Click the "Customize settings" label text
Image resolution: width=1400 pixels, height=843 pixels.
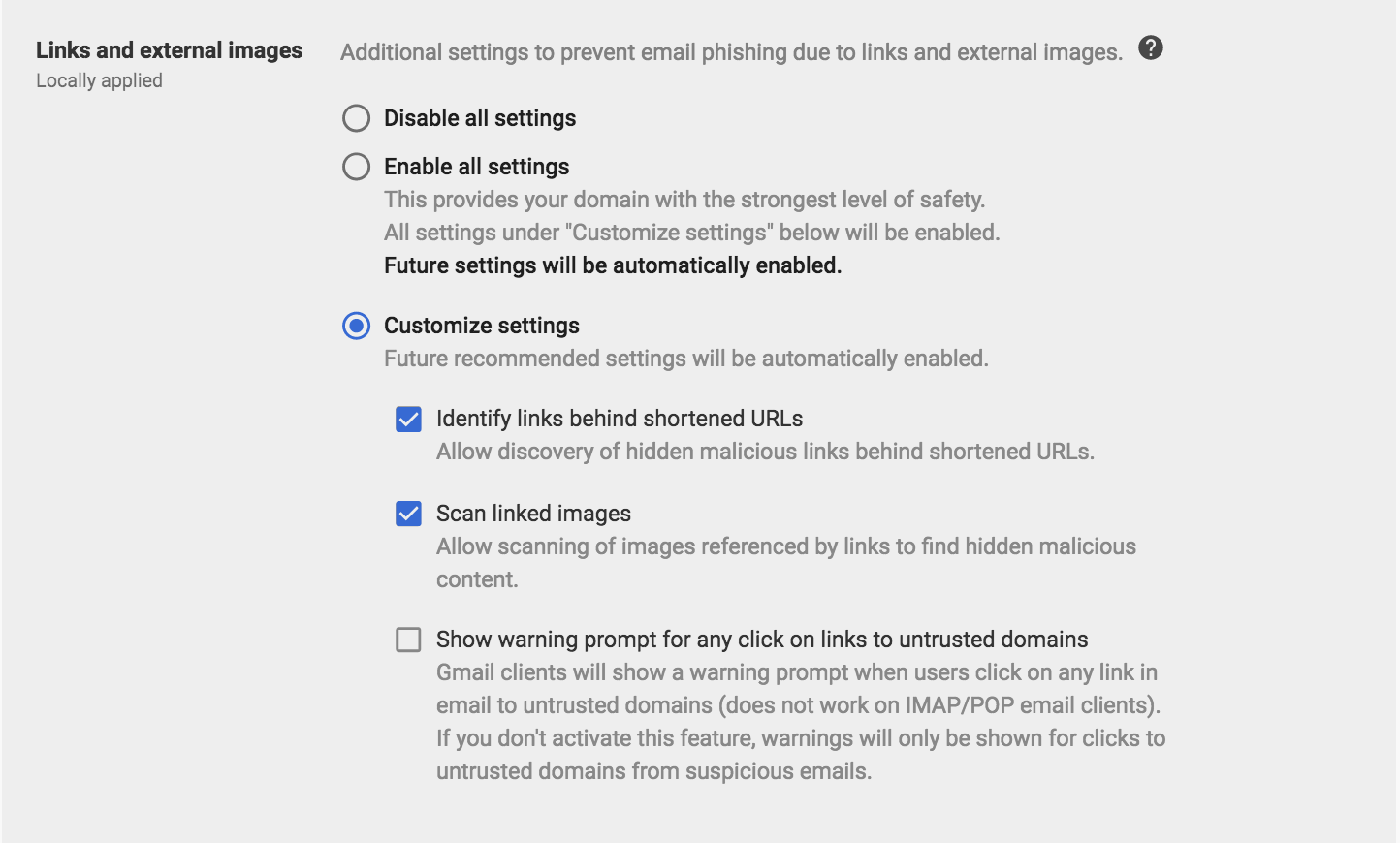[481, 326]
